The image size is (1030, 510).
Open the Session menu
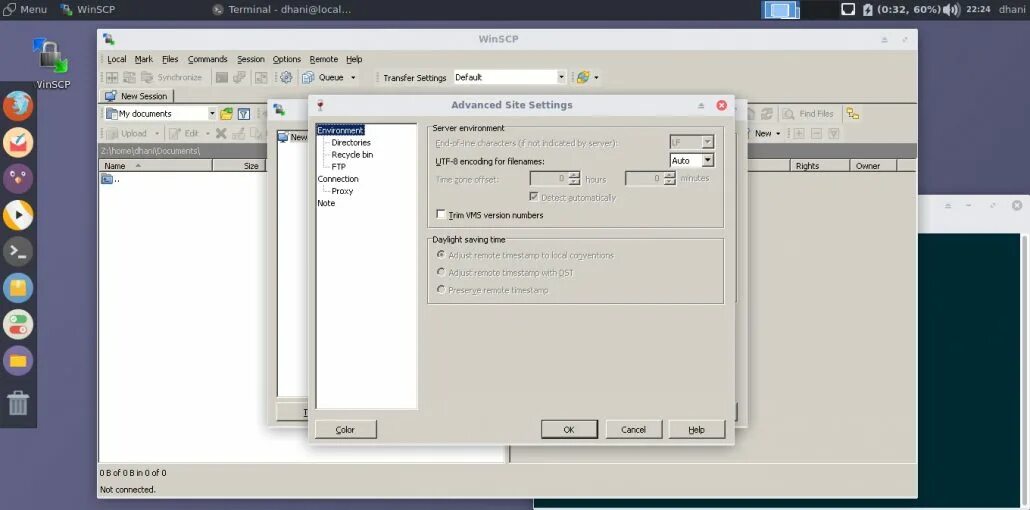tap(251, 59)
